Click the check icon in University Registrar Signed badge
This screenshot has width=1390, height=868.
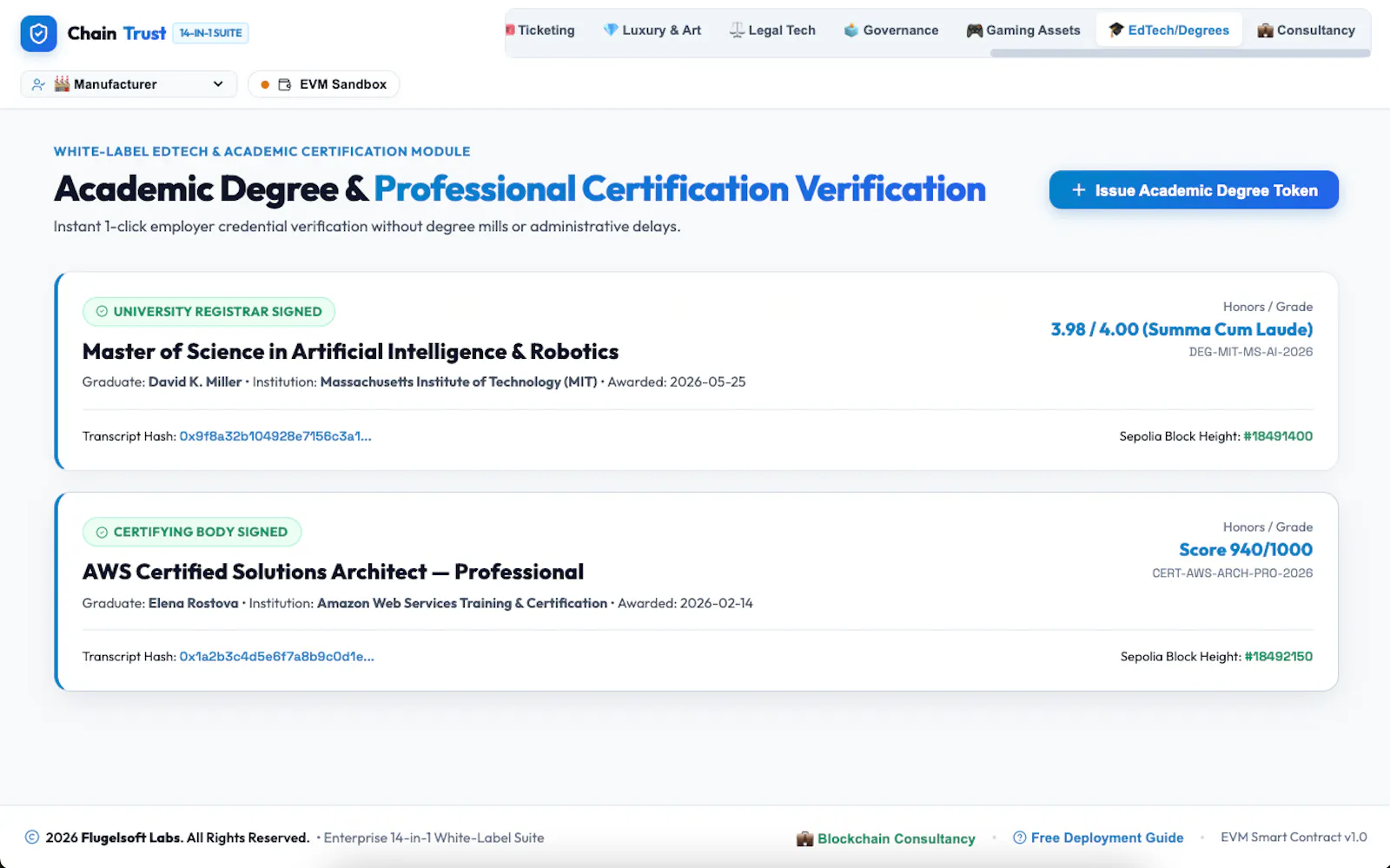[102, 311]
